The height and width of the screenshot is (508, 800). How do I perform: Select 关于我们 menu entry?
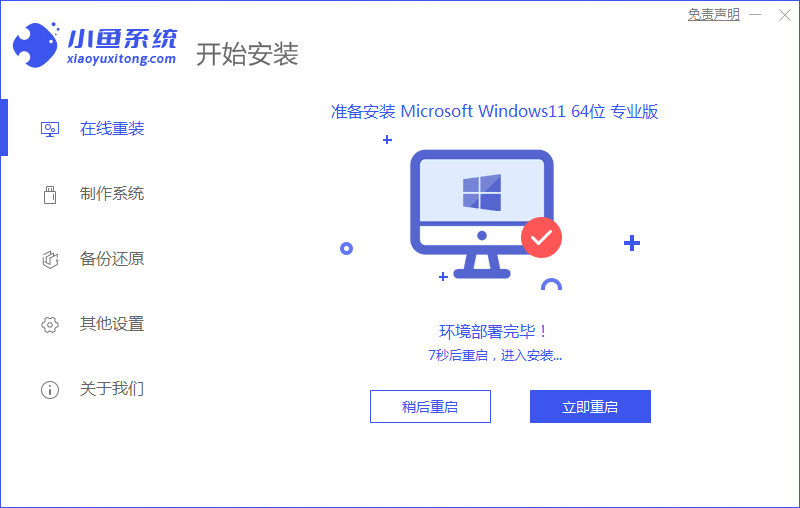pyautogui.click(x=112, y=389)
